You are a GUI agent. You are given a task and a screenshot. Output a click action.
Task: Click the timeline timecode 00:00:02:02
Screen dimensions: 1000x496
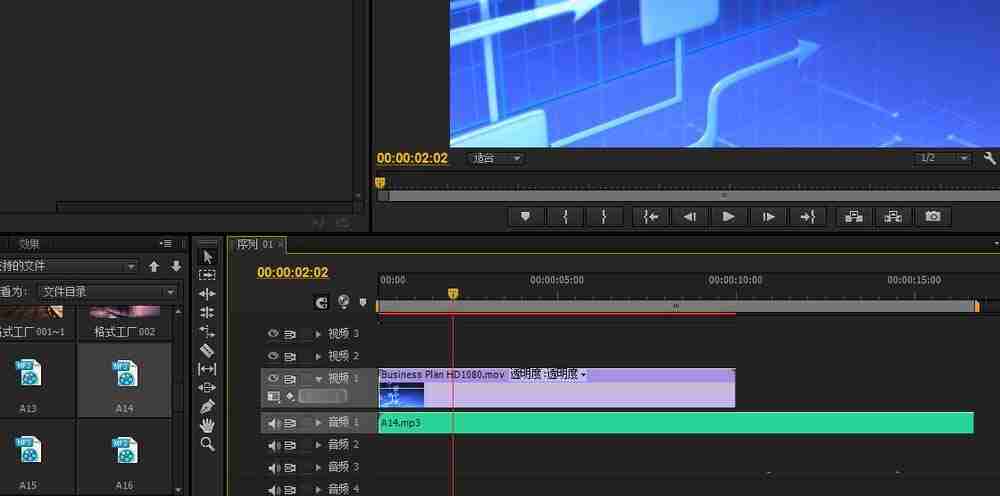(x=293, y=272)
